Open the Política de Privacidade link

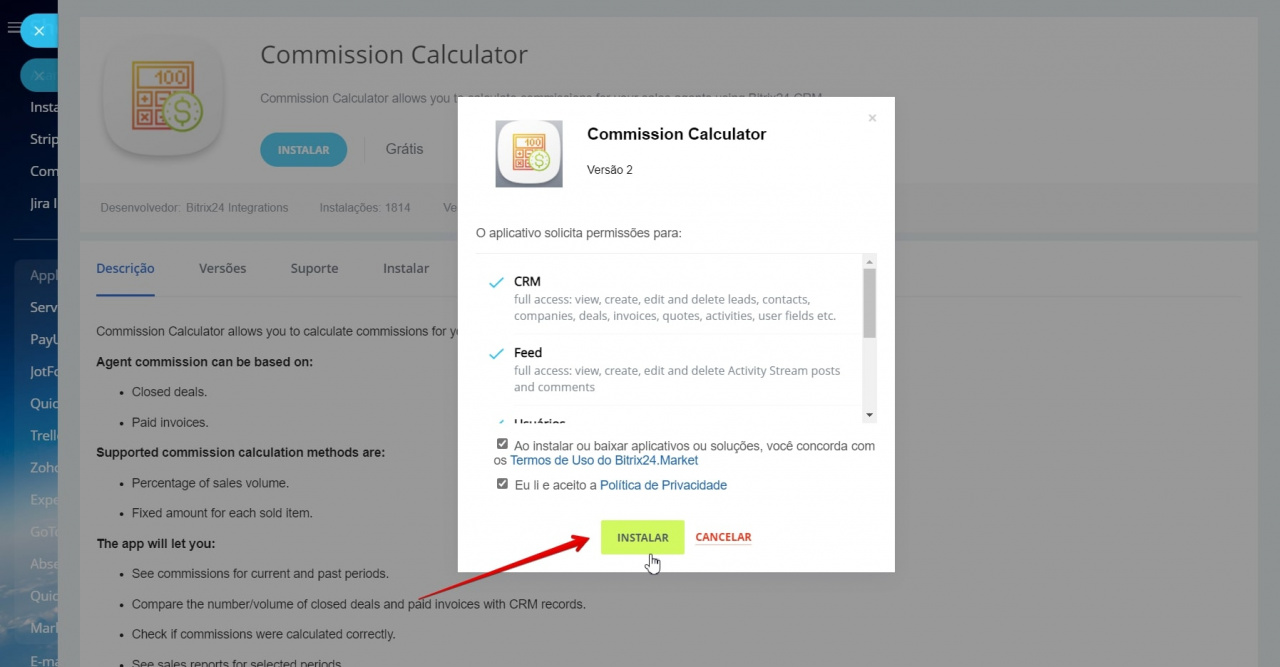coord(663,485)
